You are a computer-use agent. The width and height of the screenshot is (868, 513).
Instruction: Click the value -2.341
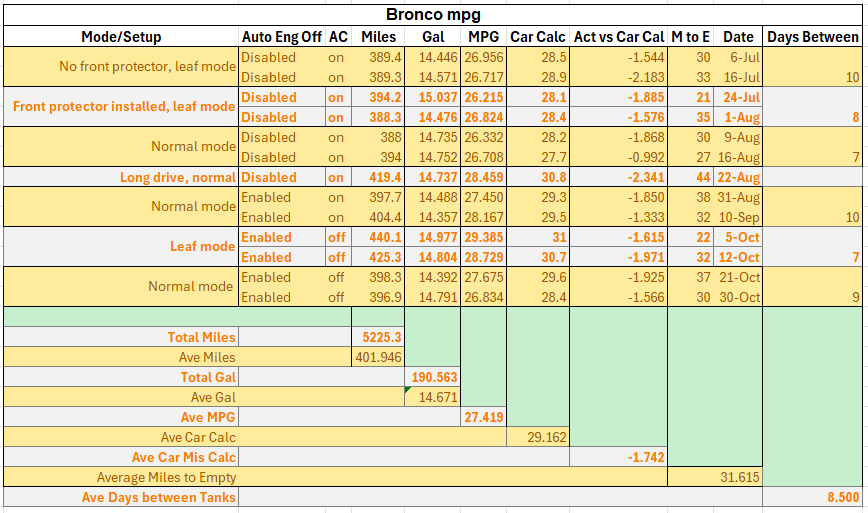pyautogui.click(x=618, y=177)
